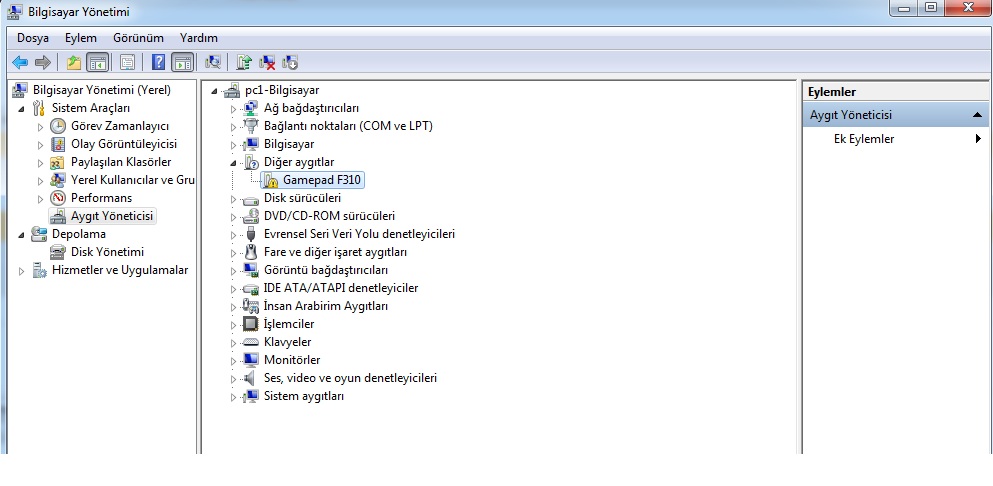Expand Görev Zamanlayıcı node
The image size is (993, 486).
[x=41, y=127]
